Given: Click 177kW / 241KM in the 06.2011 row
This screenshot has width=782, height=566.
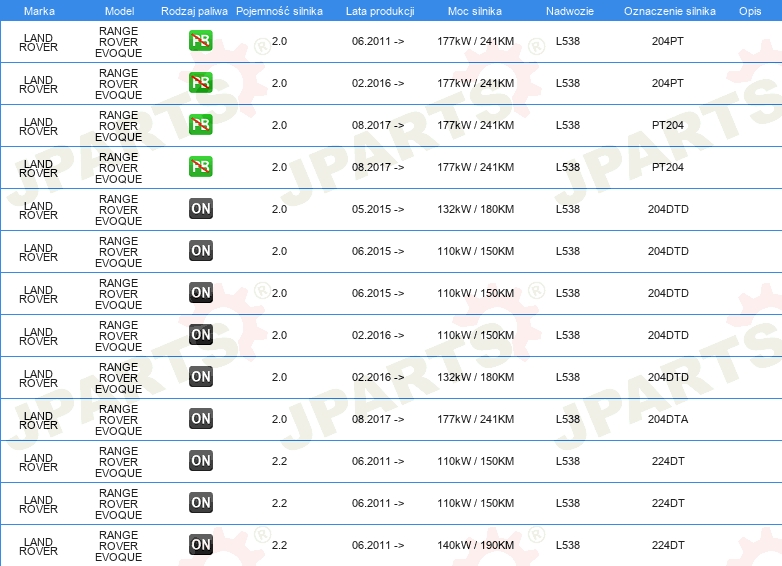Looking at the screenshot, I should point(475,41).
